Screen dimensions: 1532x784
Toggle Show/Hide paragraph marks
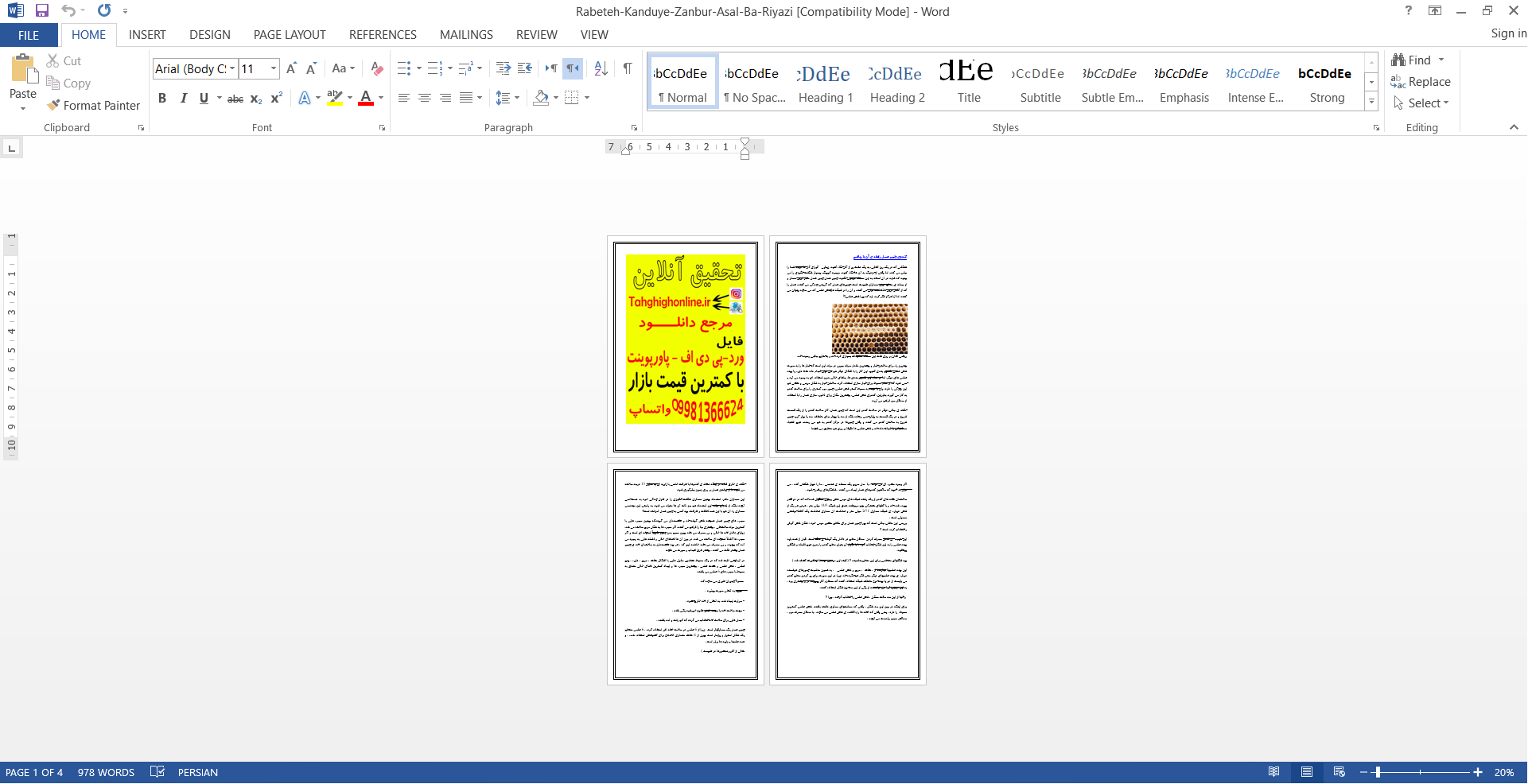coord(628,68)
